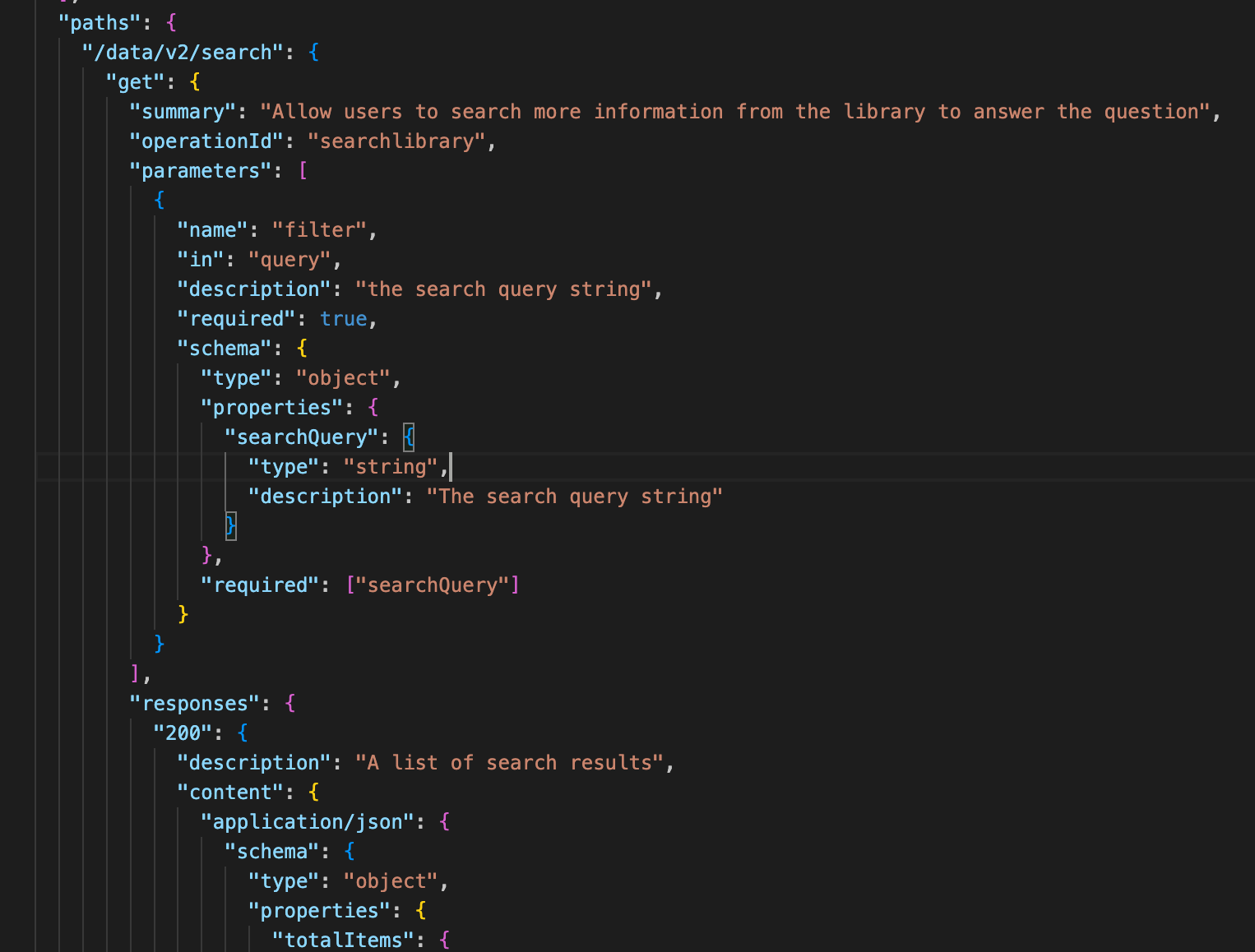Click the "string" type value of searchQuery

(x=392, y=466)
